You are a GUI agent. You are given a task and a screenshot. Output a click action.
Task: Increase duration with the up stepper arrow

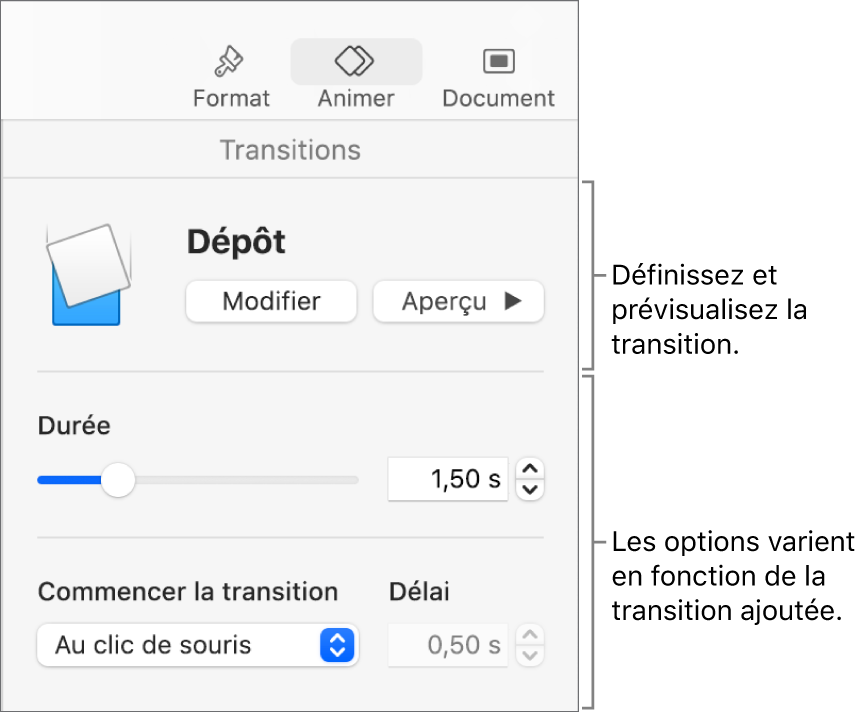530,469
